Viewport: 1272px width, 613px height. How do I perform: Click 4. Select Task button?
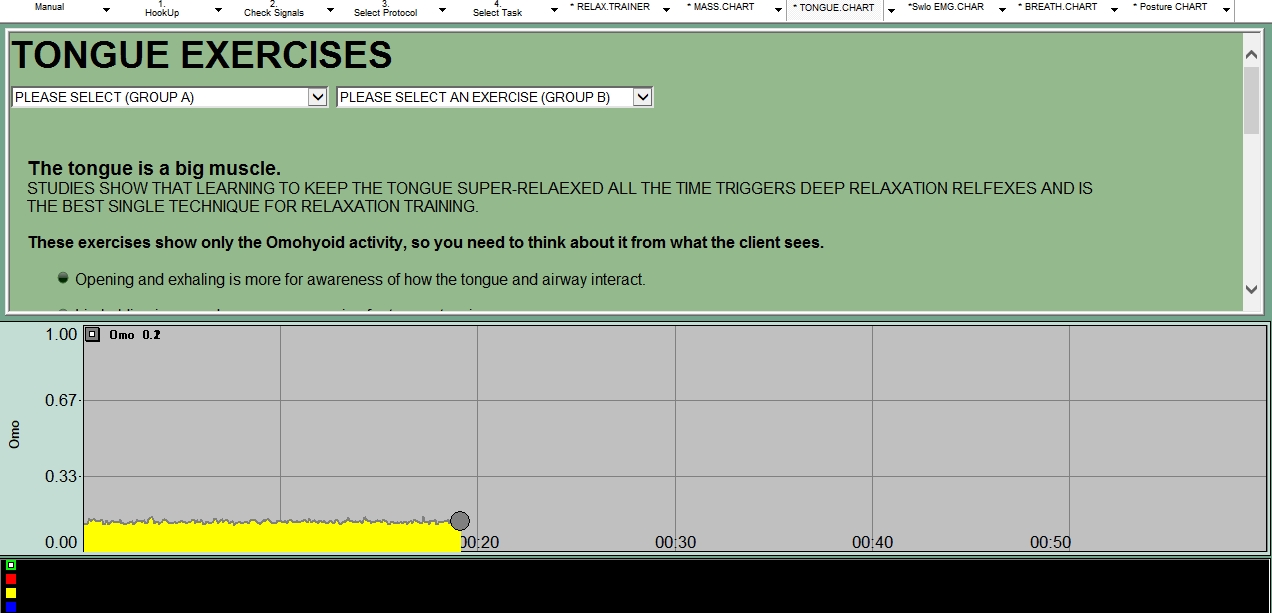coord(497,10)
